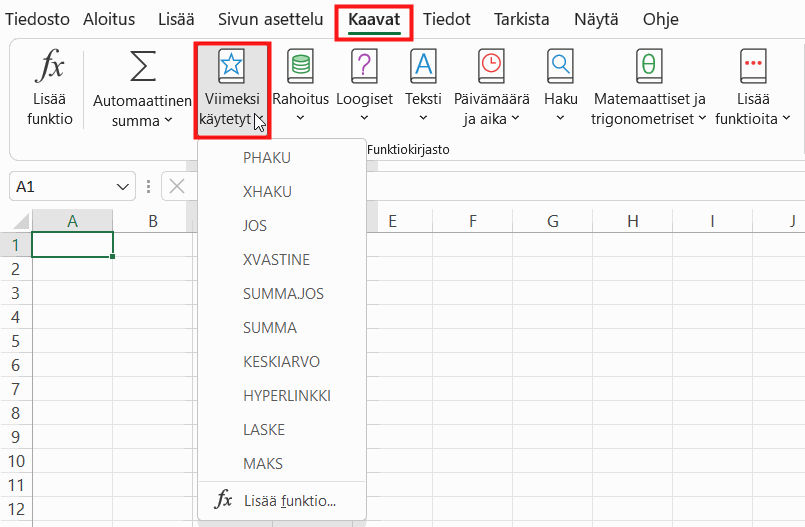Select the JOS function

[x=282, y=225]
